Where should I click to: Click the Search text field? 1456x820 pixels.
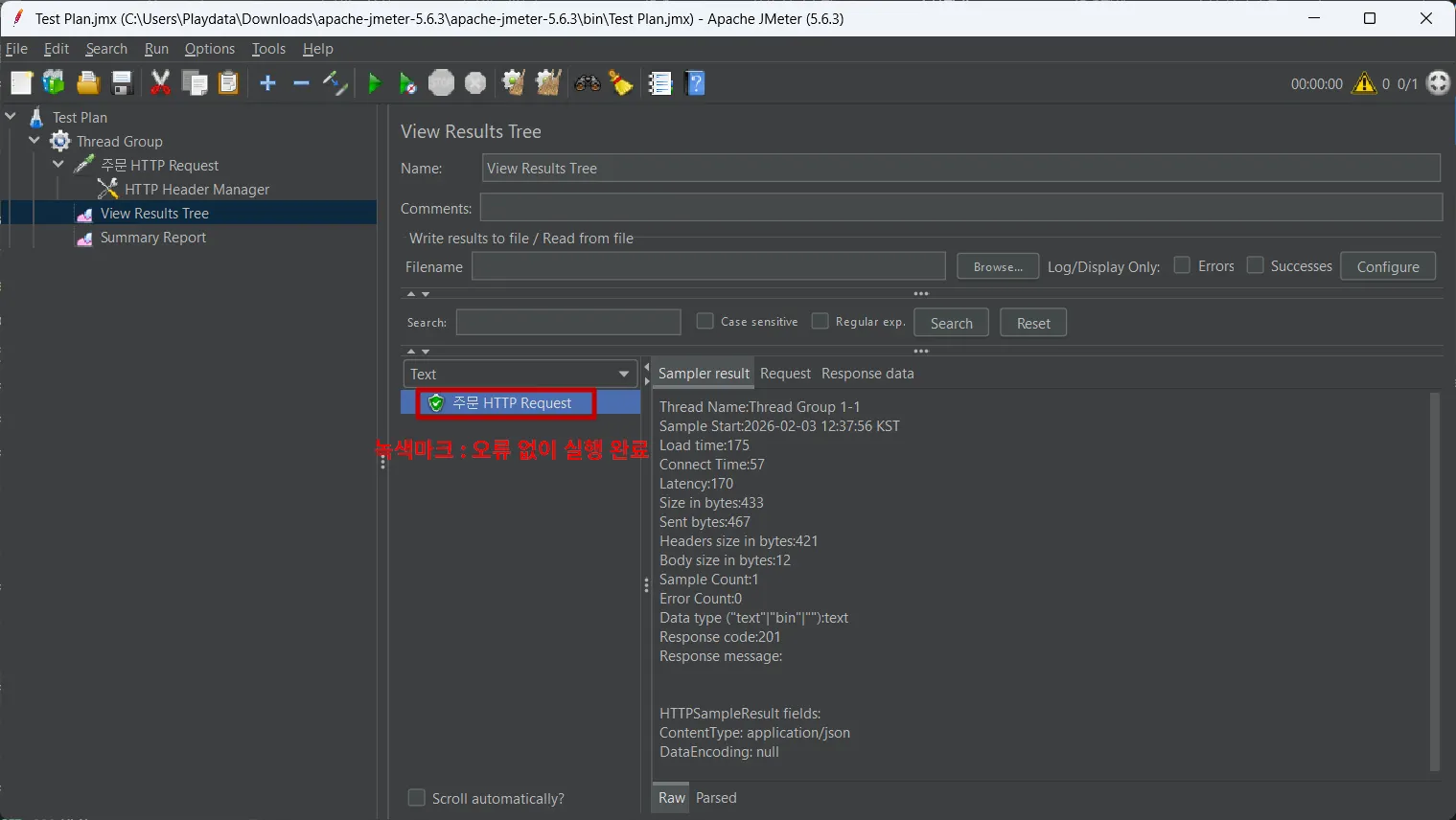(x=568, y=322)
